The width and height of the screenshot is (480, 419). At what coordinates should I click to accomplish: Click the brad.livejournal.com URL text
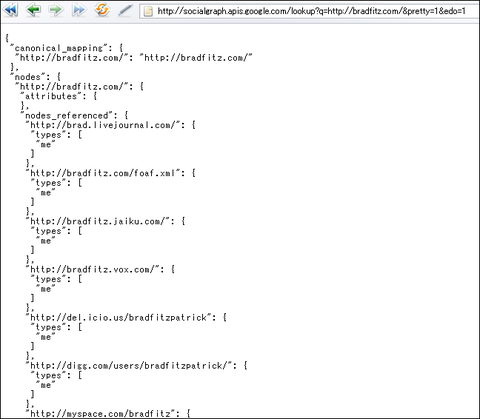[103, 125]
